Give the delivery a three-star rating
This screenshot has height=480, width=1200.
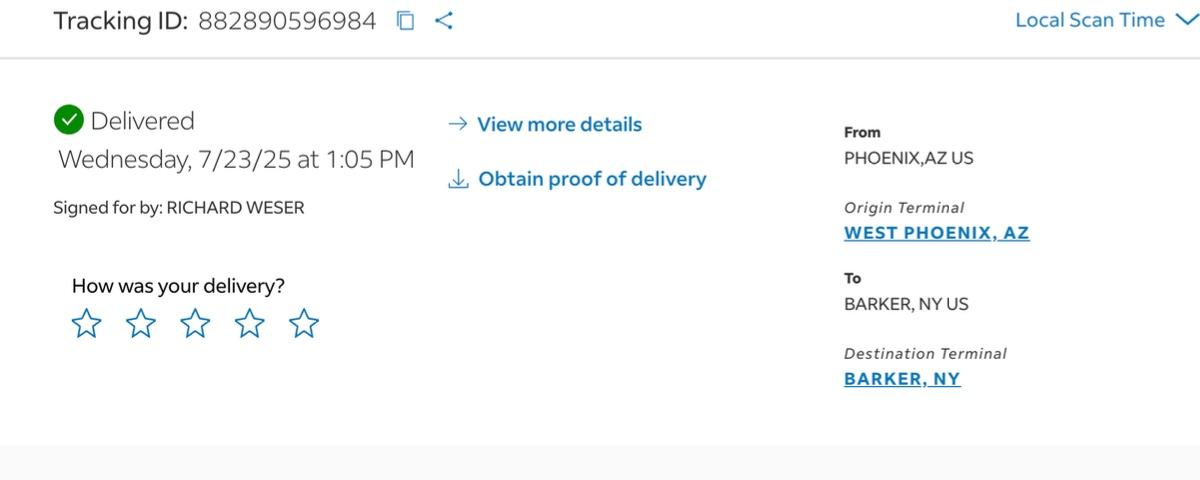click(195, 324)
